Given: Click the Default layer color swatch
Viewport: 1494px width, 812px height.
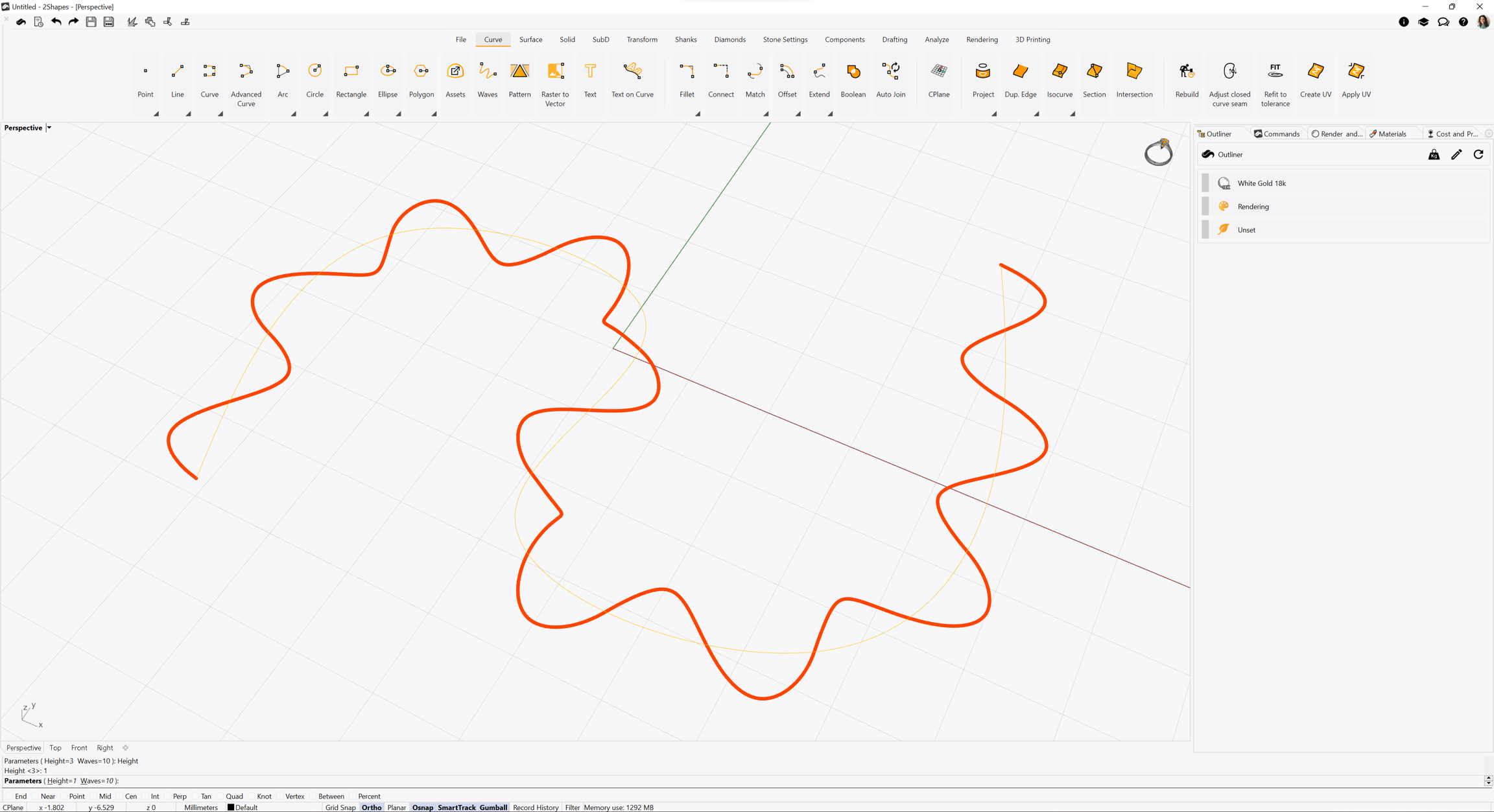Looking at the screenshot, I should (231, 807).
